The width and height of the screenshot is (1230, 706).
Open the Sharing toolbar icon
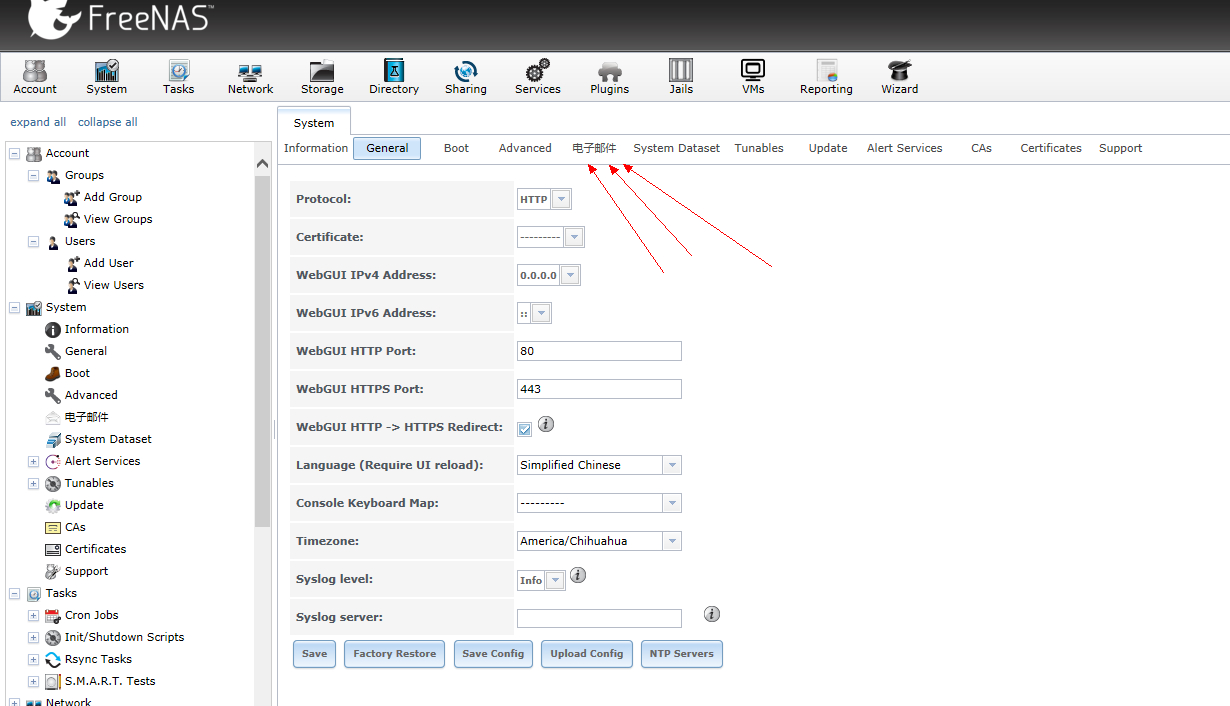(466, 77)
